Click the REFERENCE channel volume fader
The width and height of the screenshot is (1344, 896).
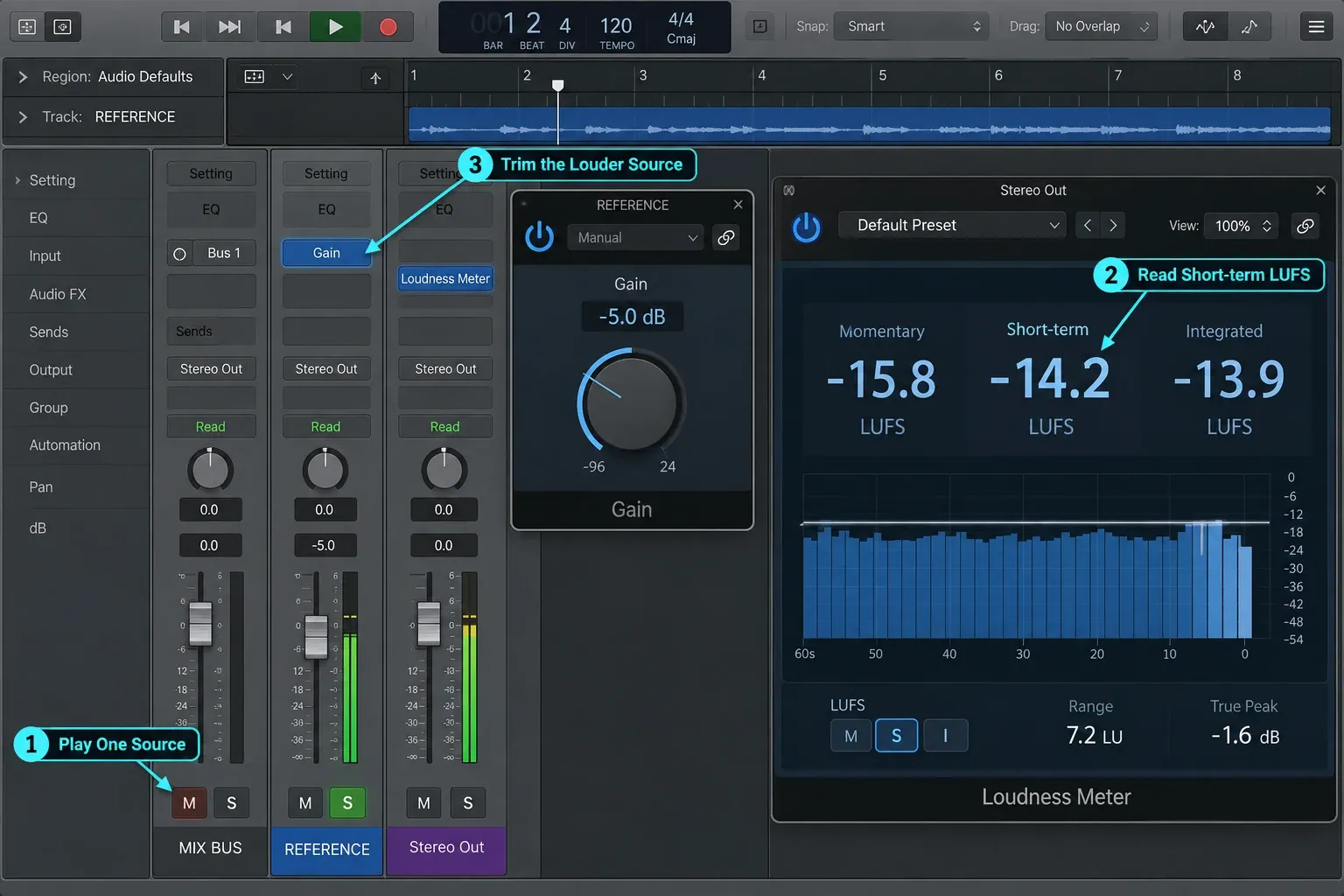click(316, 636)
